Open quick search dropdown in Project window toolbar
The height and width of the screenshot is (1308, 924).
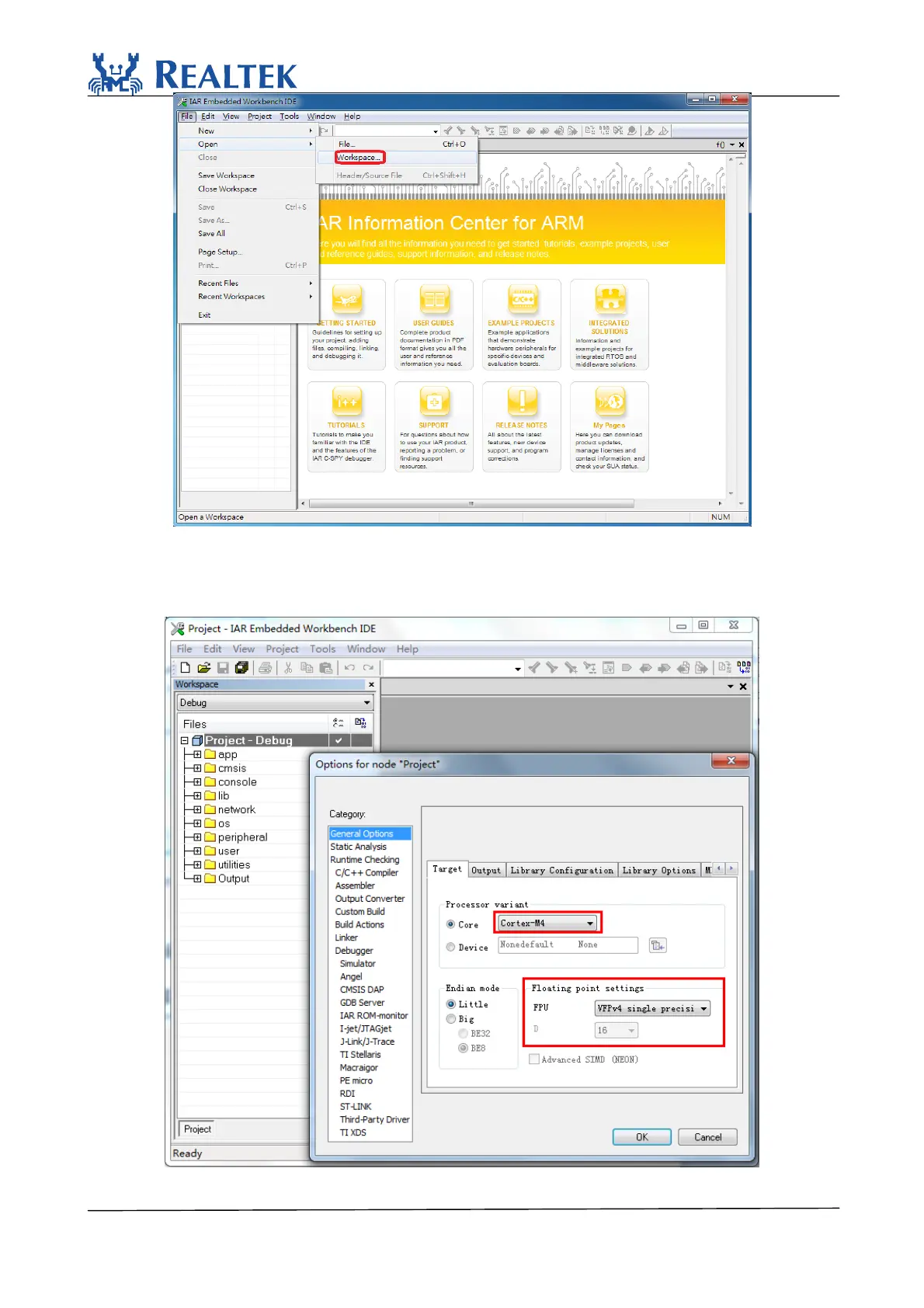pyautogui.click(x=517, y=669)
